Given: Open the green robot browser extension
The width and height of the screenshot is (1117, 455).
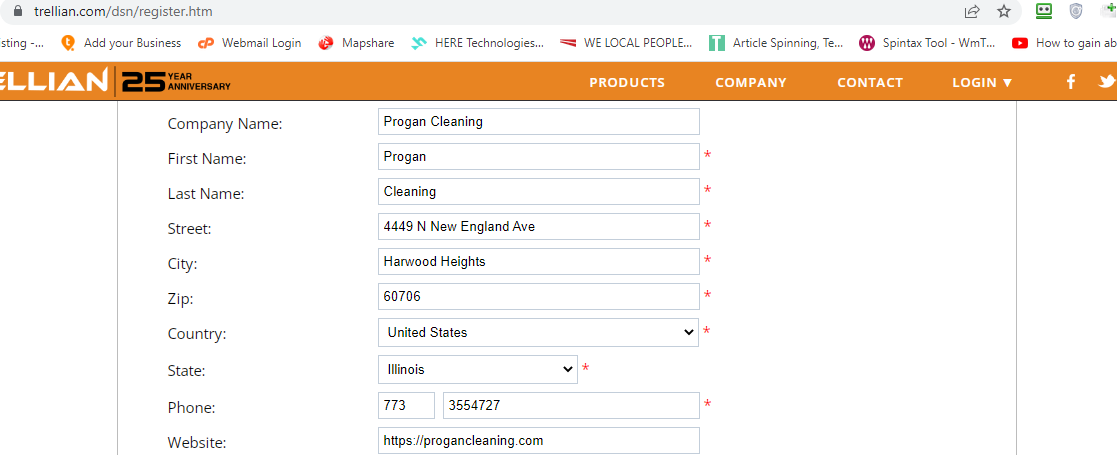Looking at the screenshot, I should click(1044, 12).
